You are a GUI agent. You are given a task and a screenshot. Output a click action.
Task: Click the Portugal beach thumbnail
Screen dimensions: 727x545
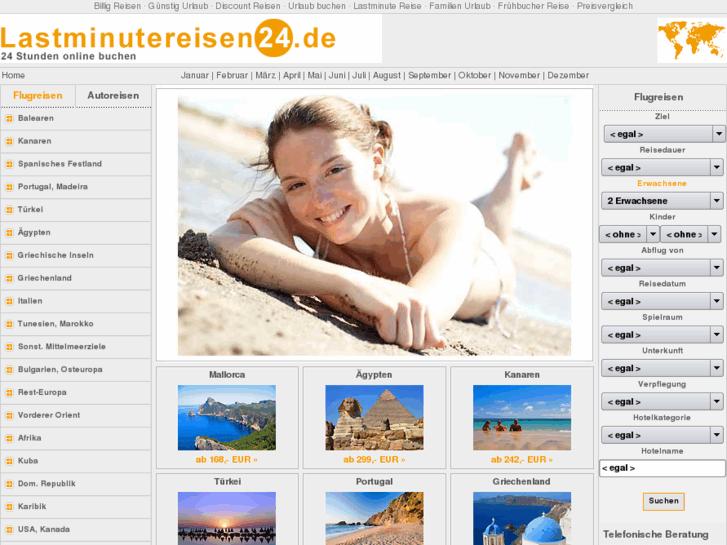click(x=374, y=518)
